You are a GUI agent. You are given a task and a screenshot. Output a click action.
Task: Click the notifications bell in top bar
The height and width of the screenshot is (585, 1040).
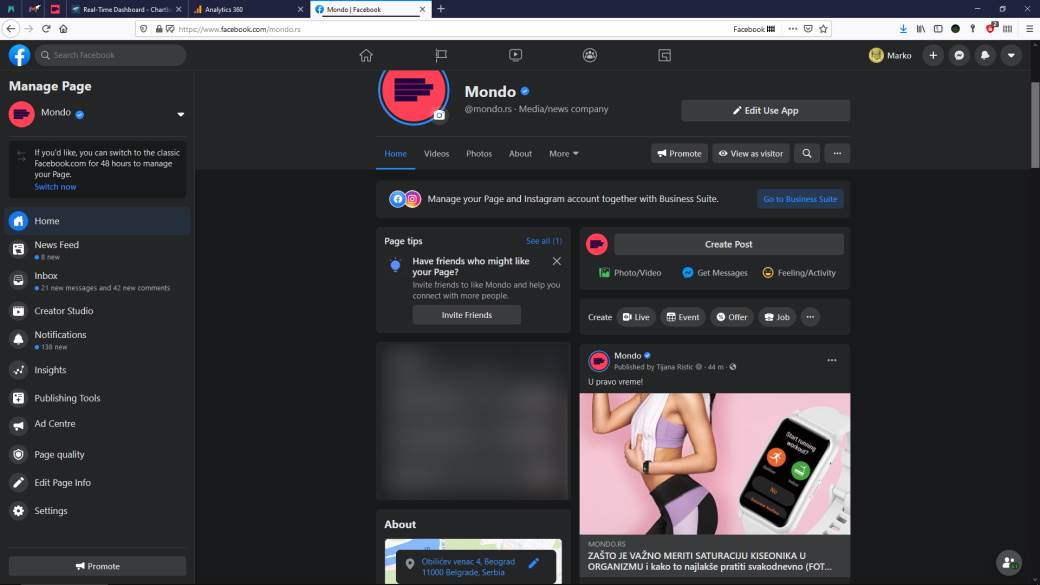pyautogui.click(x=985, y=55)
